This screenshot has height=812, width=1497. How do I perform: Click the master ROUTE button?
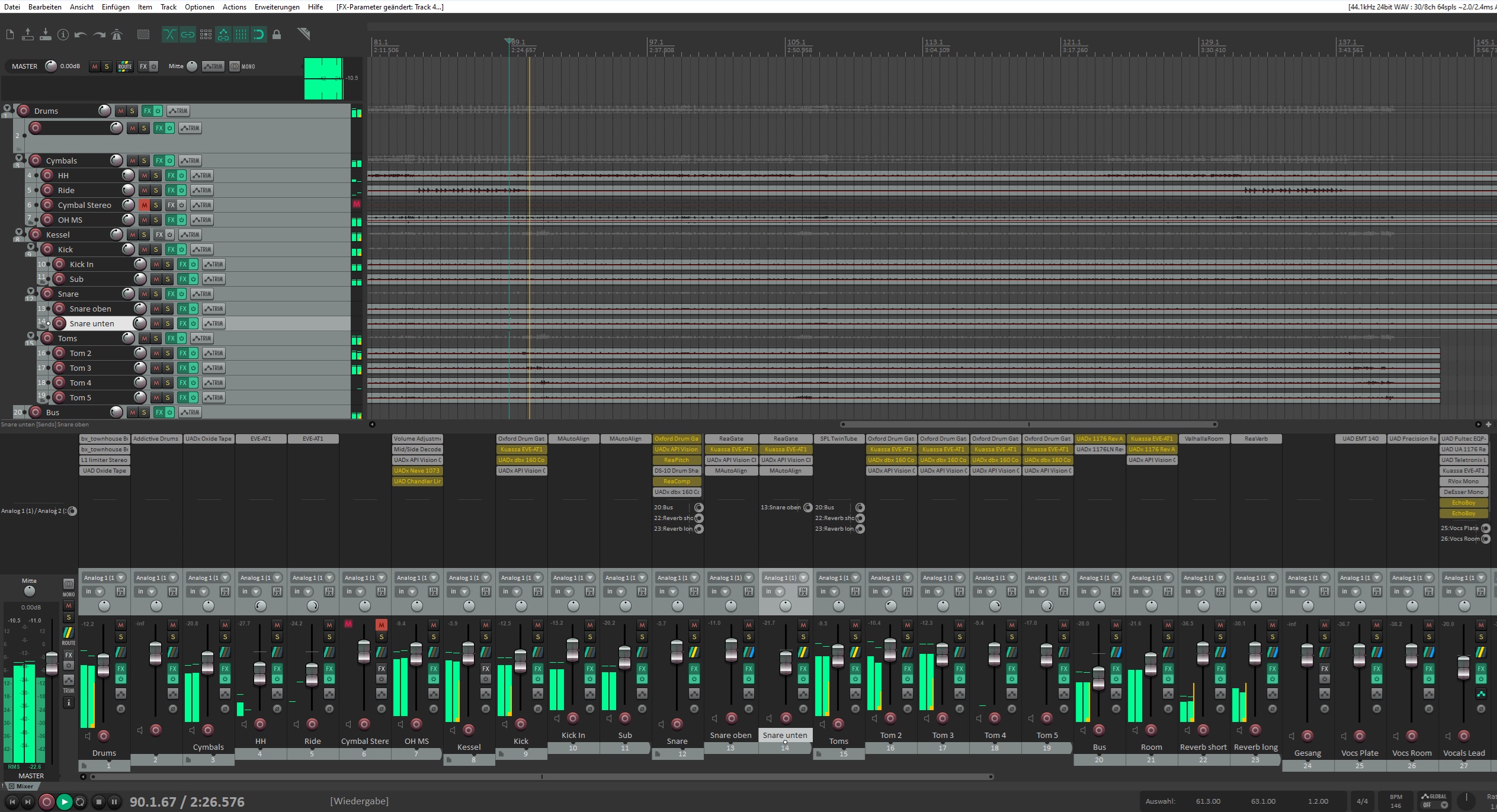pos(125,66)
